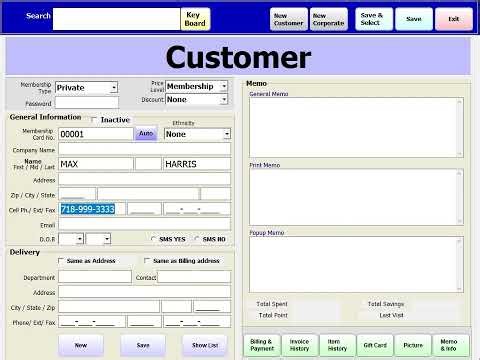The height and width of the screenshot is (360, 480).
Task: Click the Membership Card No. field
Action: coord(96,134)
